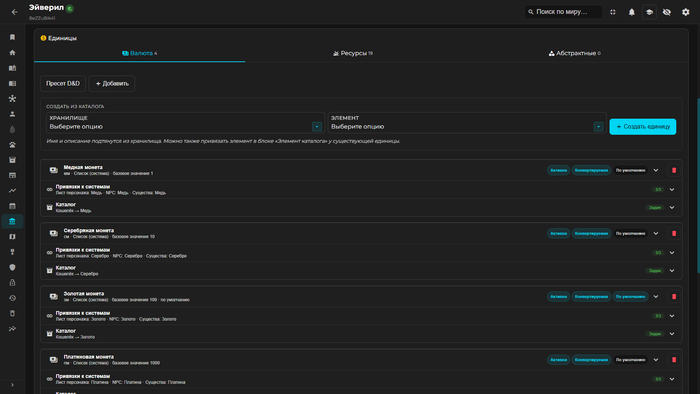
Task: Delete the Платиновая монета unit
Action: (x=674, y=360)
